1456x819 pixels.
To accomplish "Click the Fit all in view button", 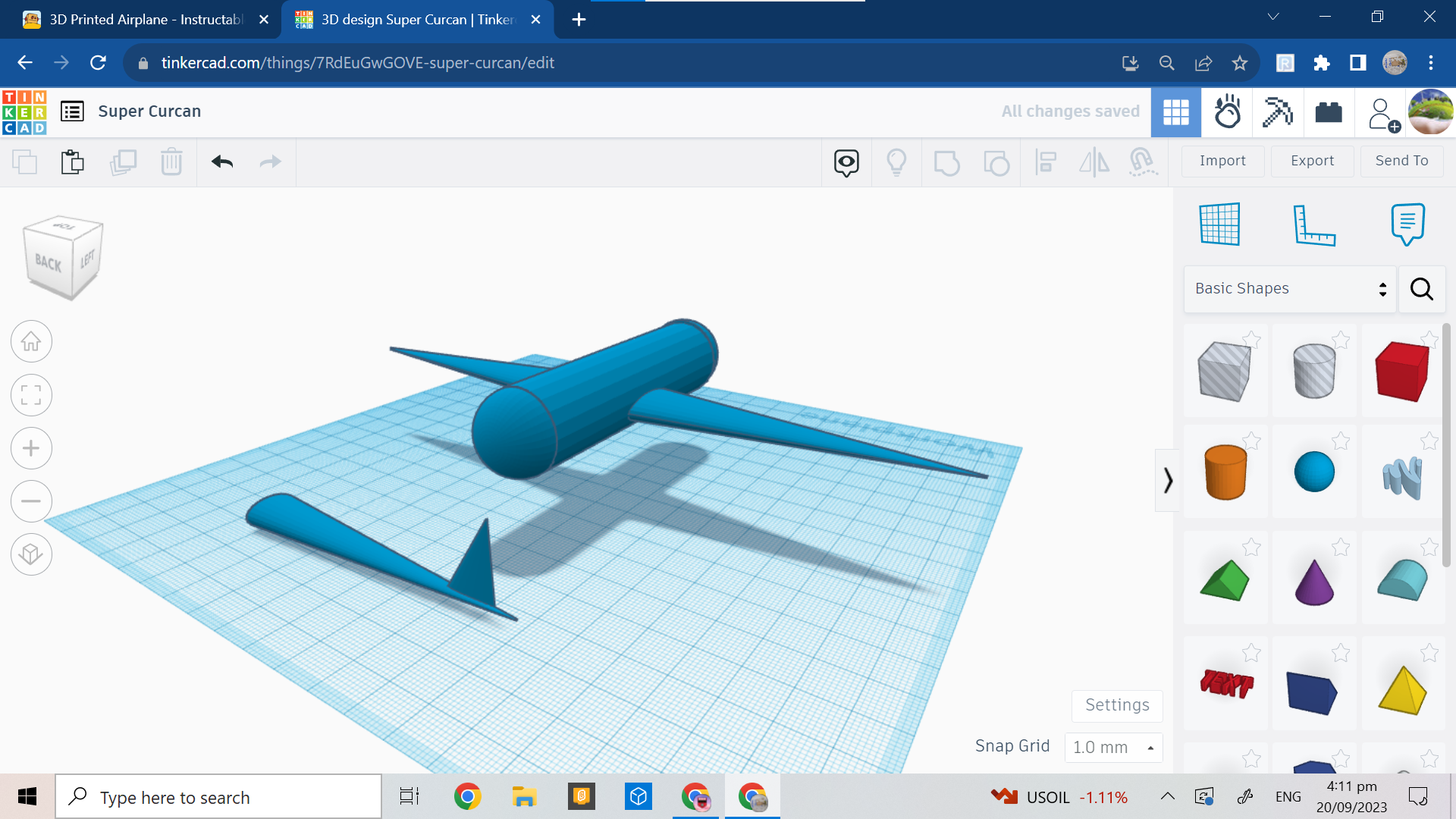I will coord(31,395).
